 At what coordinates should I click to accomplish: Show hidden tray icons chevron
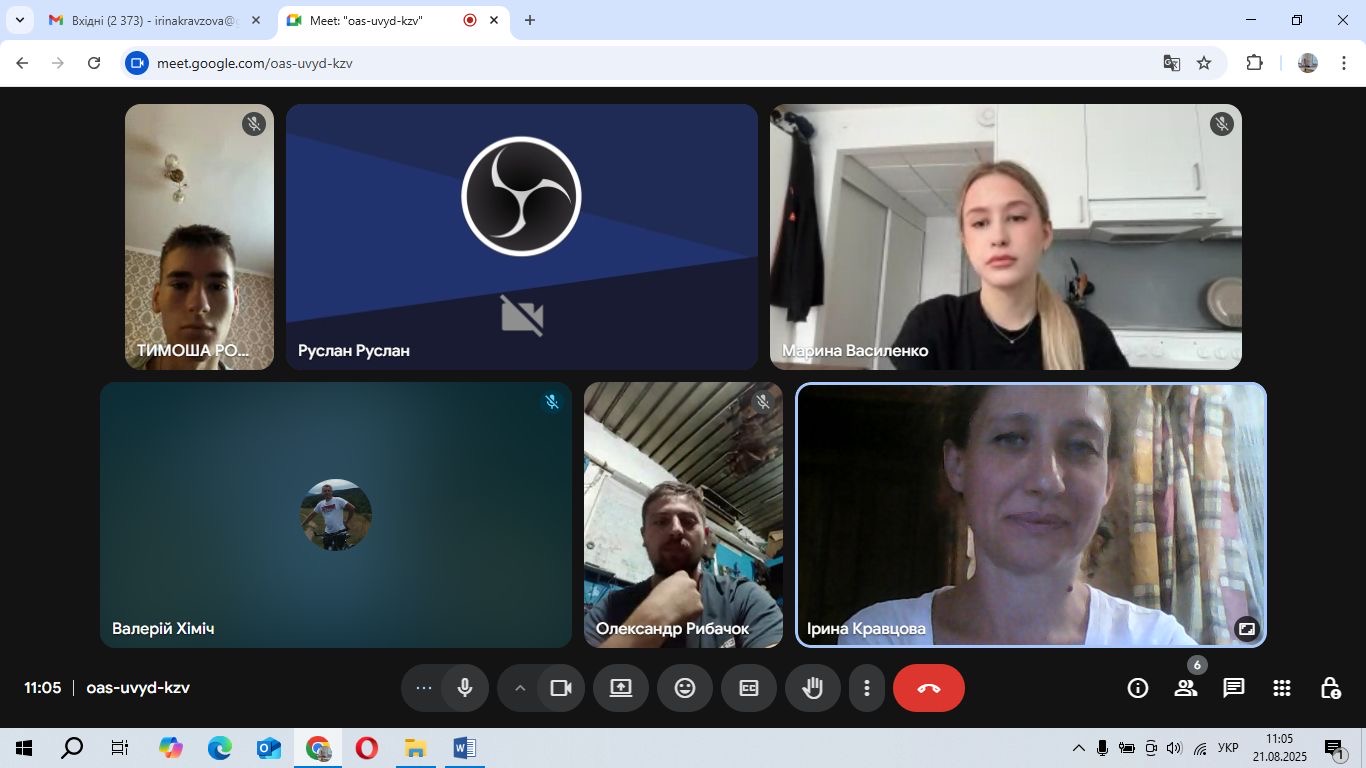[1079, 748]
